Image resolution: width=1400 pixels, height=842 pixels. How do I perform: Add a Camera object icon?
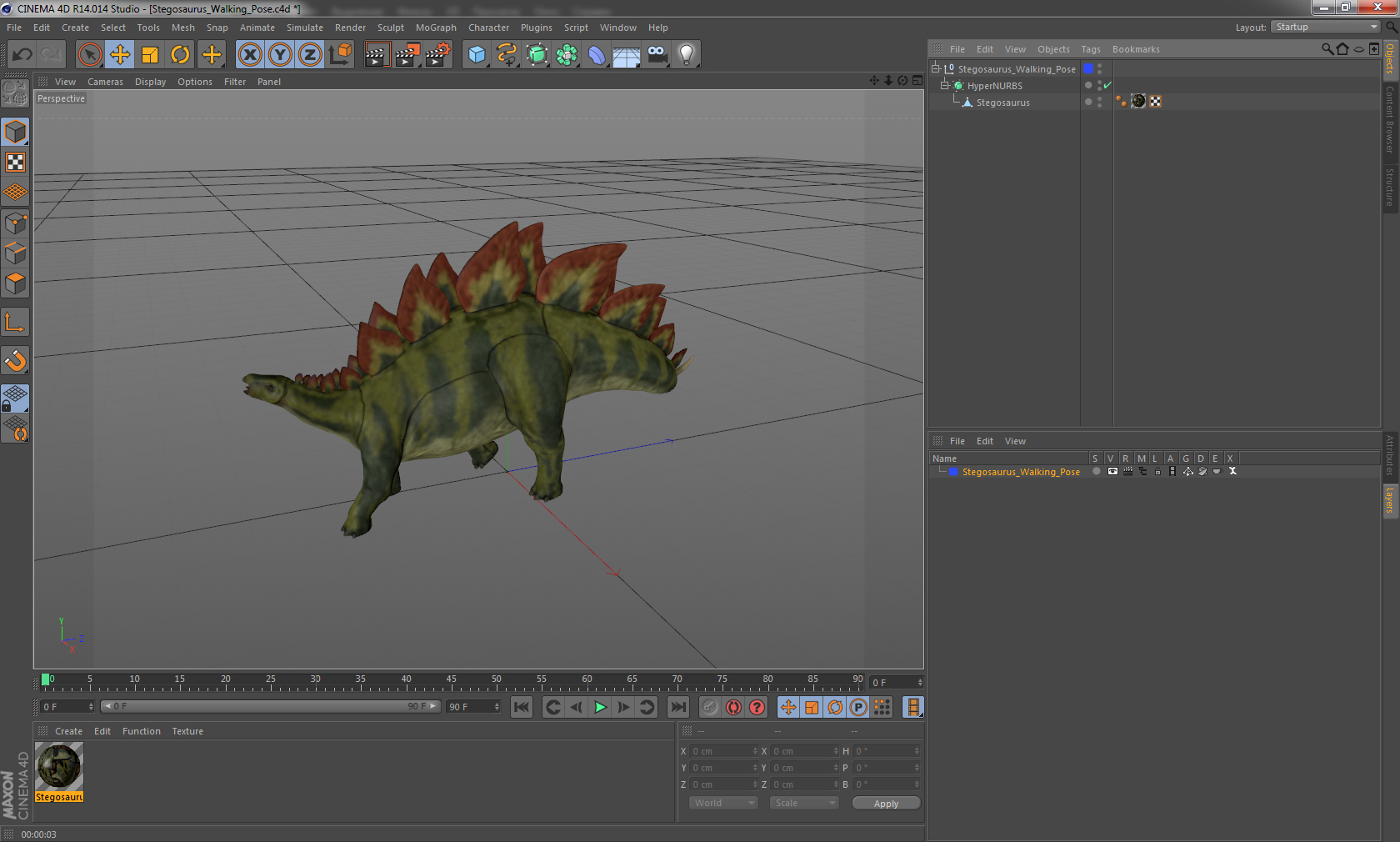[657, 55]
